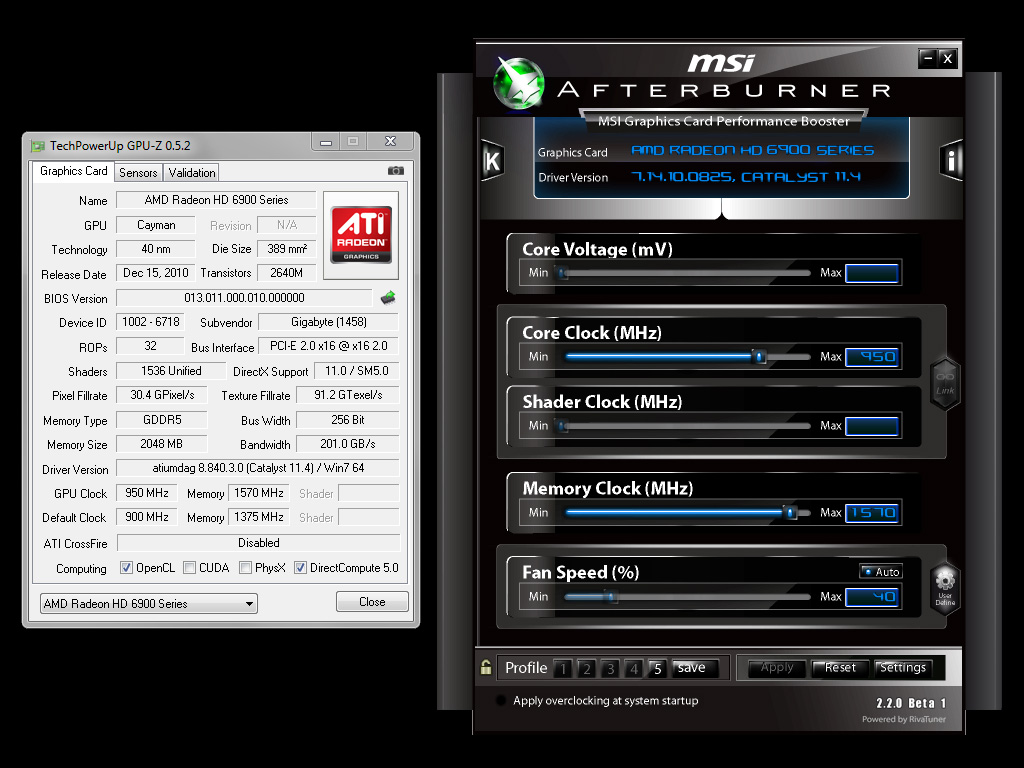This screenshot has width=1024, height=768.
Task: Click the GPU Clock value 950 MHz
Action: pyautogui.click(x=147, y=493)
